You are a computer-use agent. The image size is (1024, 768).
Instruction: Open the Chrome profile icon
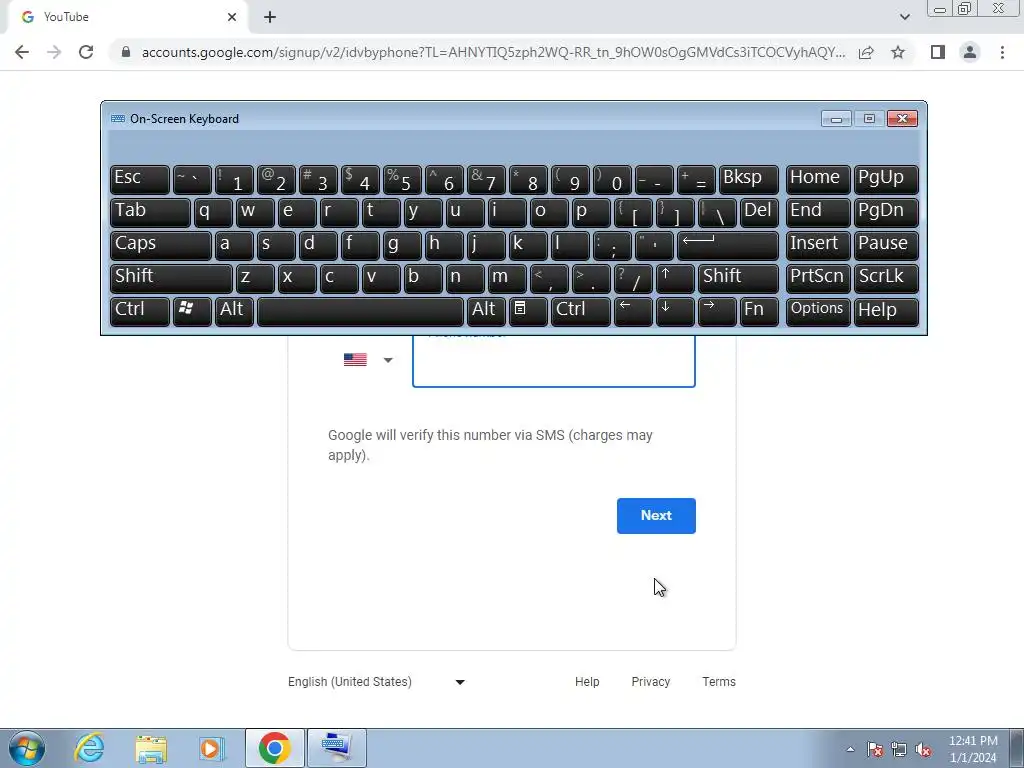pos(970,52)
